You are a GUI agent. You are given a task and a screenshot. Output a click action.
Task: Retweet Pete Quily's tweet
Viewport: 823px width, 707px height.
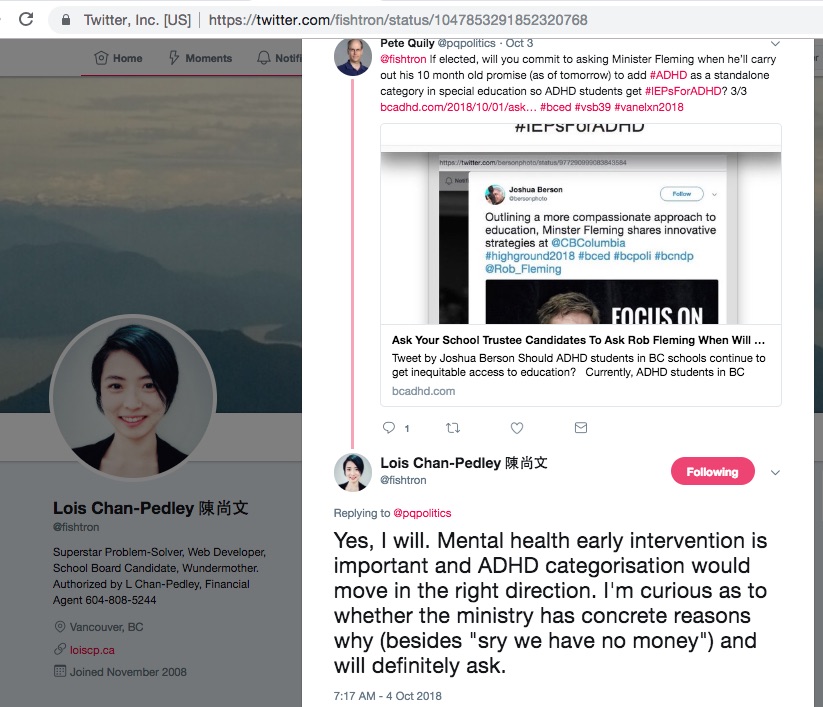pos(453,428)
